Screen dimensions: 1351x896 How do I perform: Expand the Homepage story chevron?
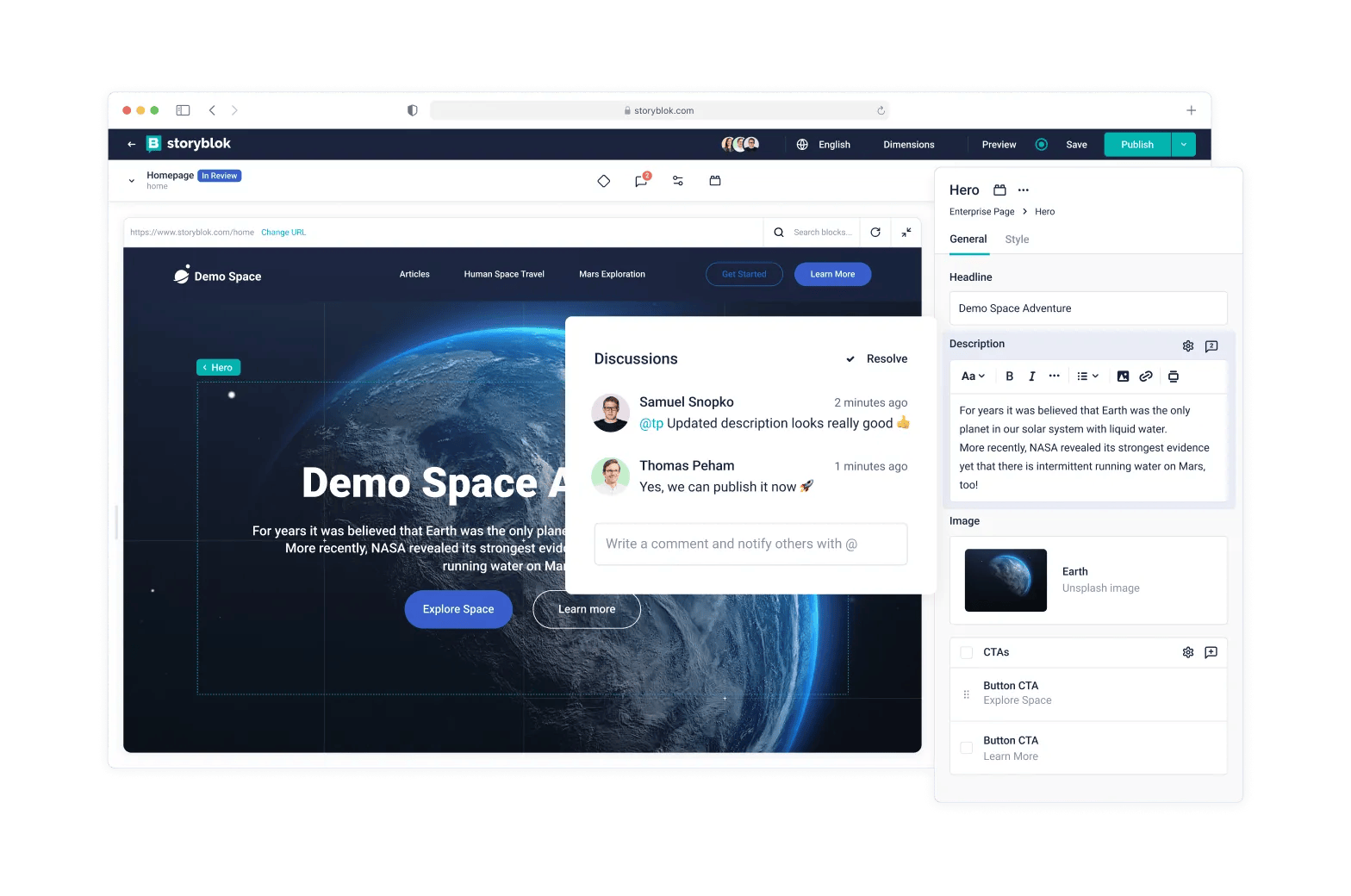tap(132, 181)
